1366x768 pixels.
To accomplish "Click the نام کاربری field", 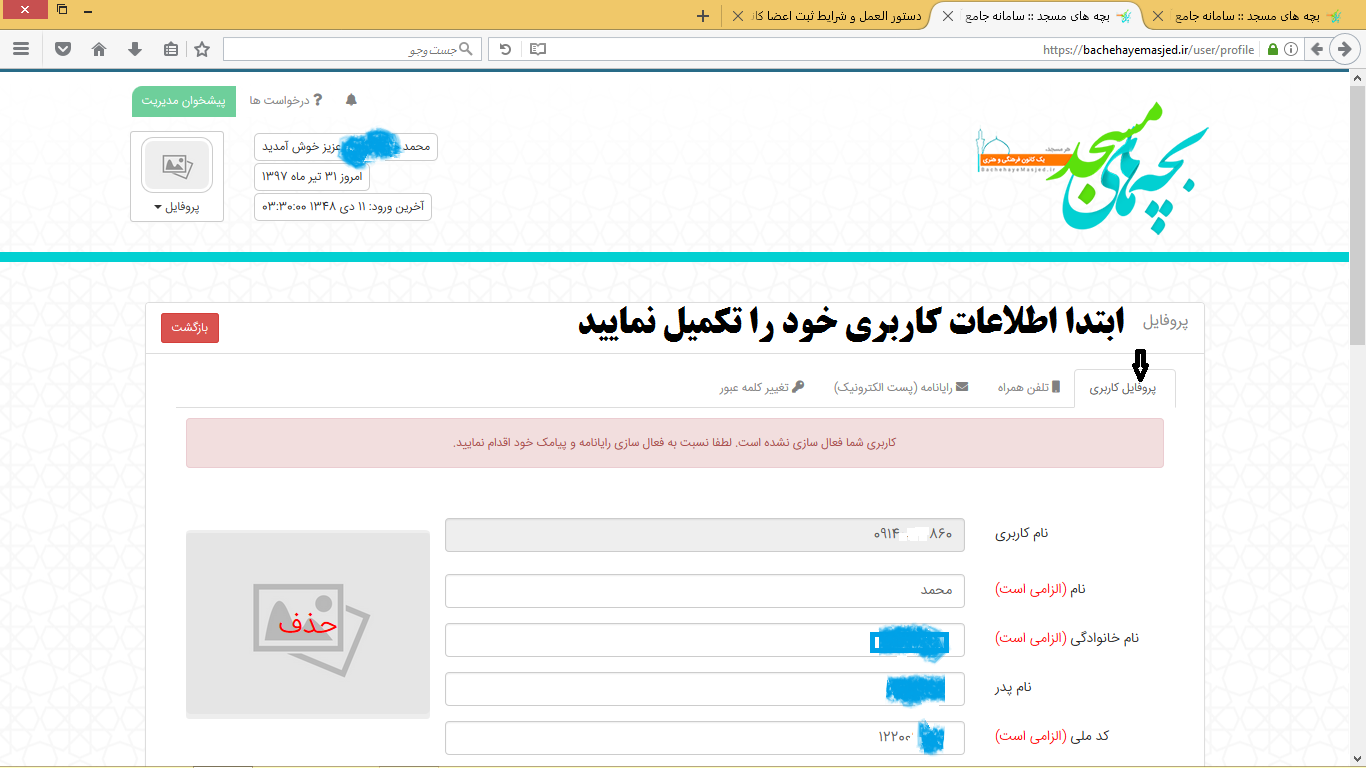I will click(x=705, y=534).
